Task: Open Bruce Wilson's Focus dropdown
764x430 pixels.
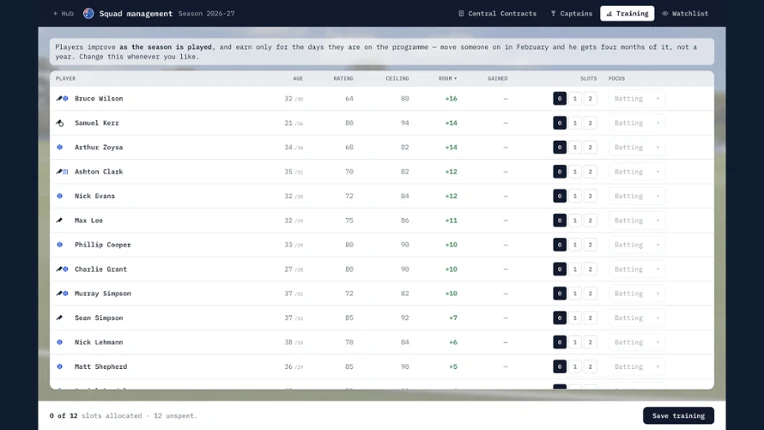Action: coord(636,98)
